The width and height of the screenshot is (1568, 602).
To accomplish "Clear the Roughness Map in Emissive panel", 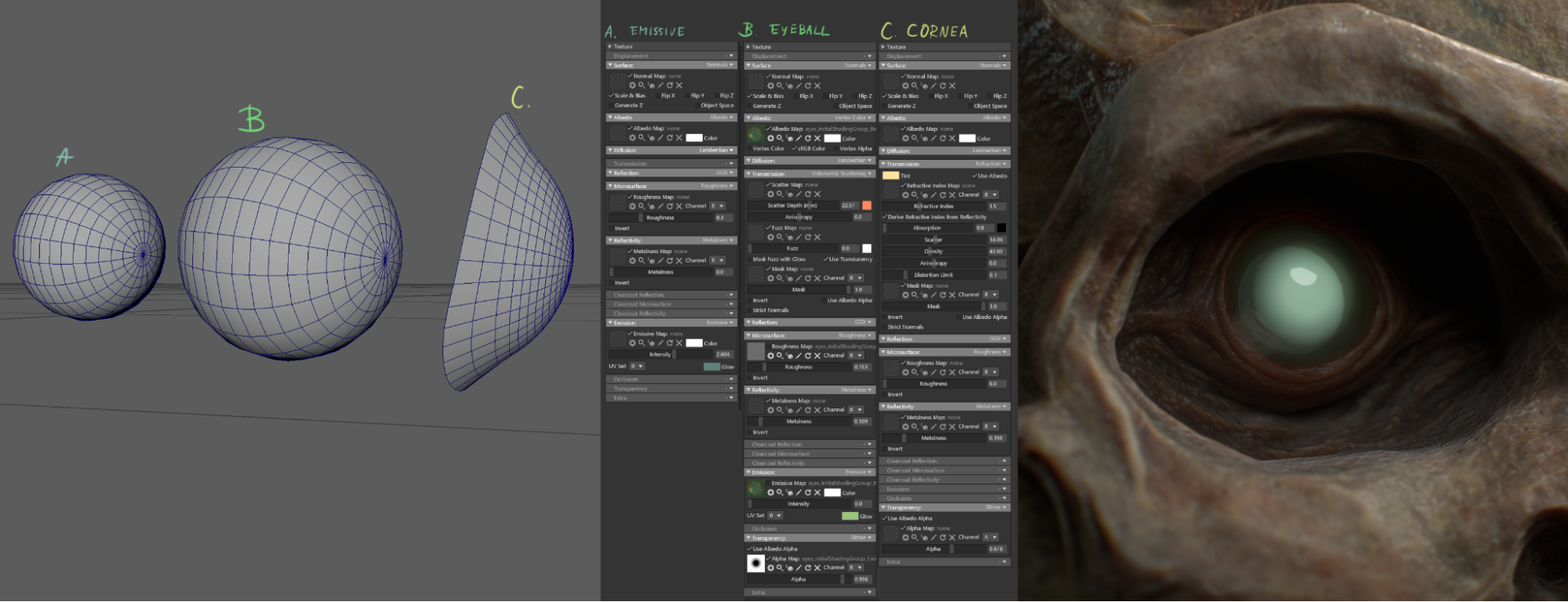I will tap(679, 206).
